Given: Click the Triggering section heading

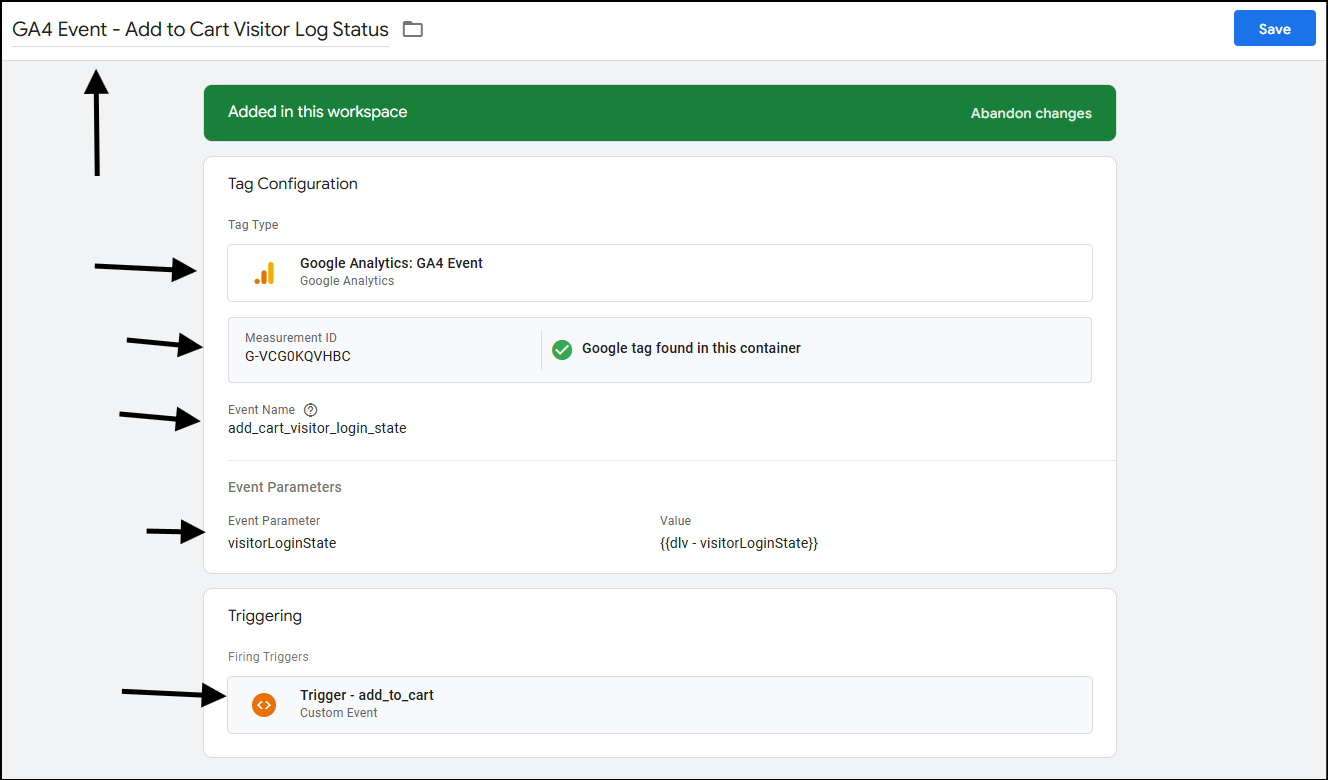Looking at the screenshot, I should tap(265, 616).
